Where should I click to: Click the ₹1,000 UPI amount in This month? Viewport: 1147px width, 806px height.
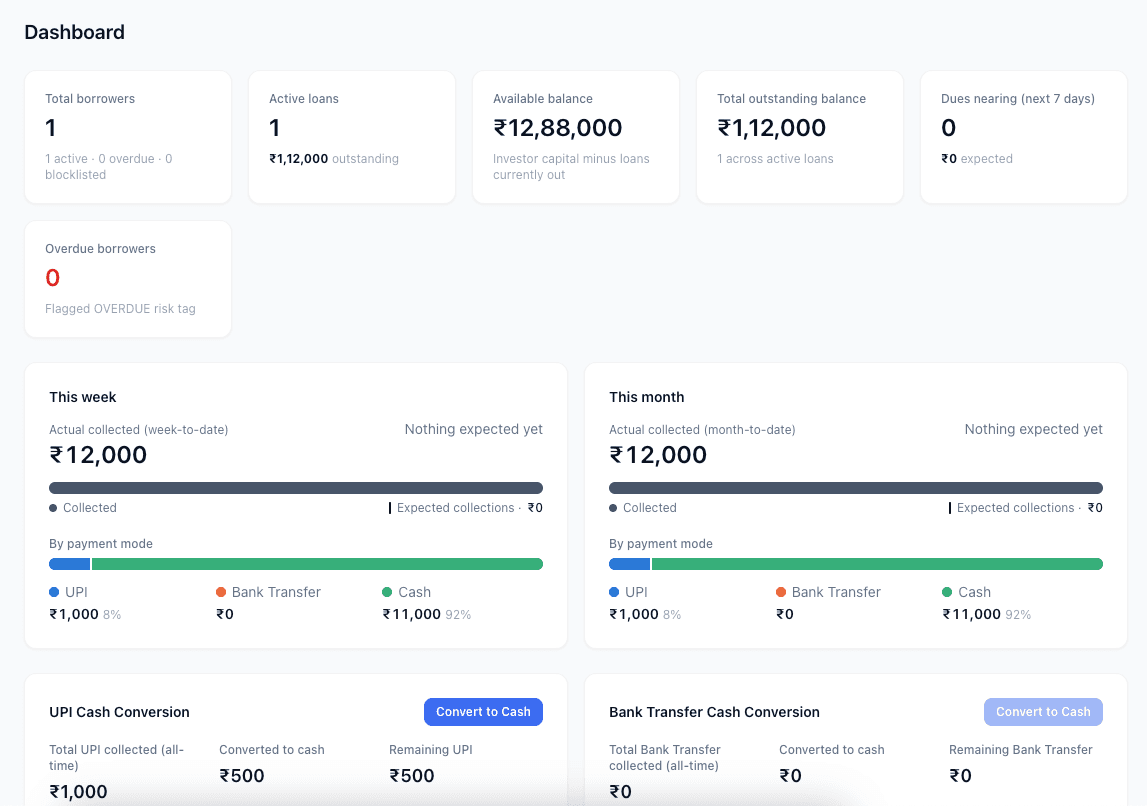pos(634,614)
